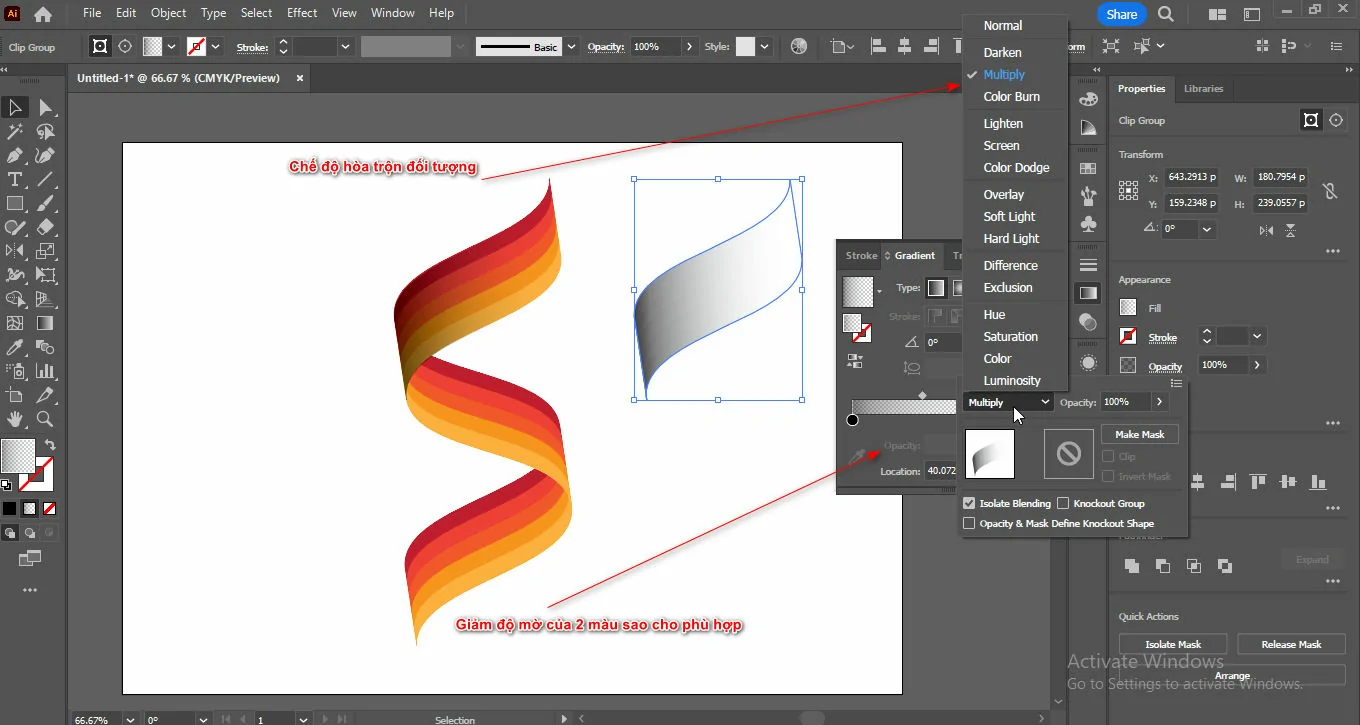The width and height of the screenshot is (1360, 725).
Task: Enable the Knockout Group checkbox
Action: click(1063, 504)
